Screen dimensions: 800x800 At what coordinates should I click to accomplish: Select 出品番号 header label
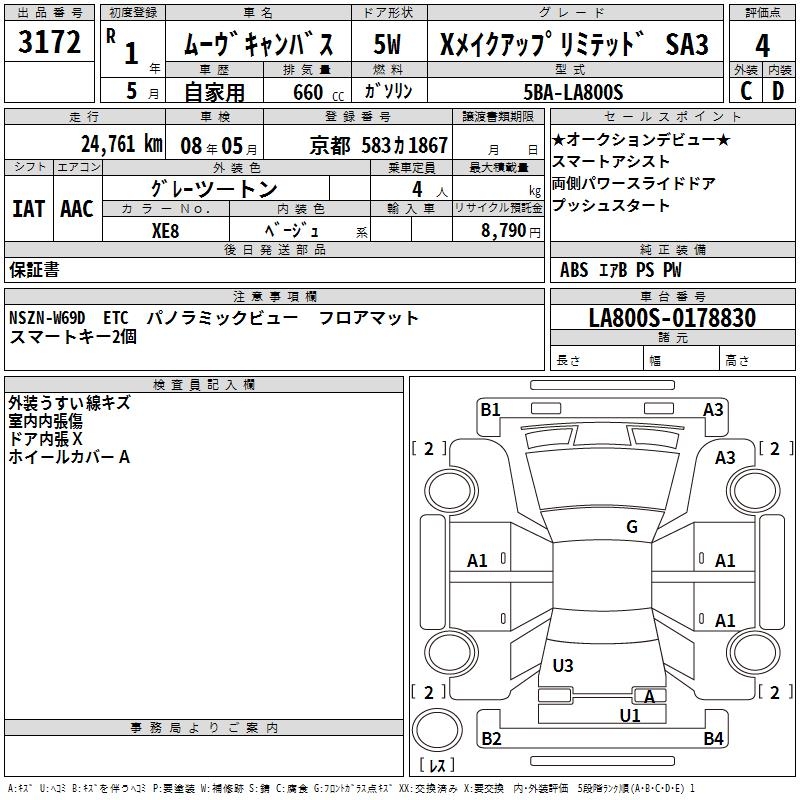[49, 13]
